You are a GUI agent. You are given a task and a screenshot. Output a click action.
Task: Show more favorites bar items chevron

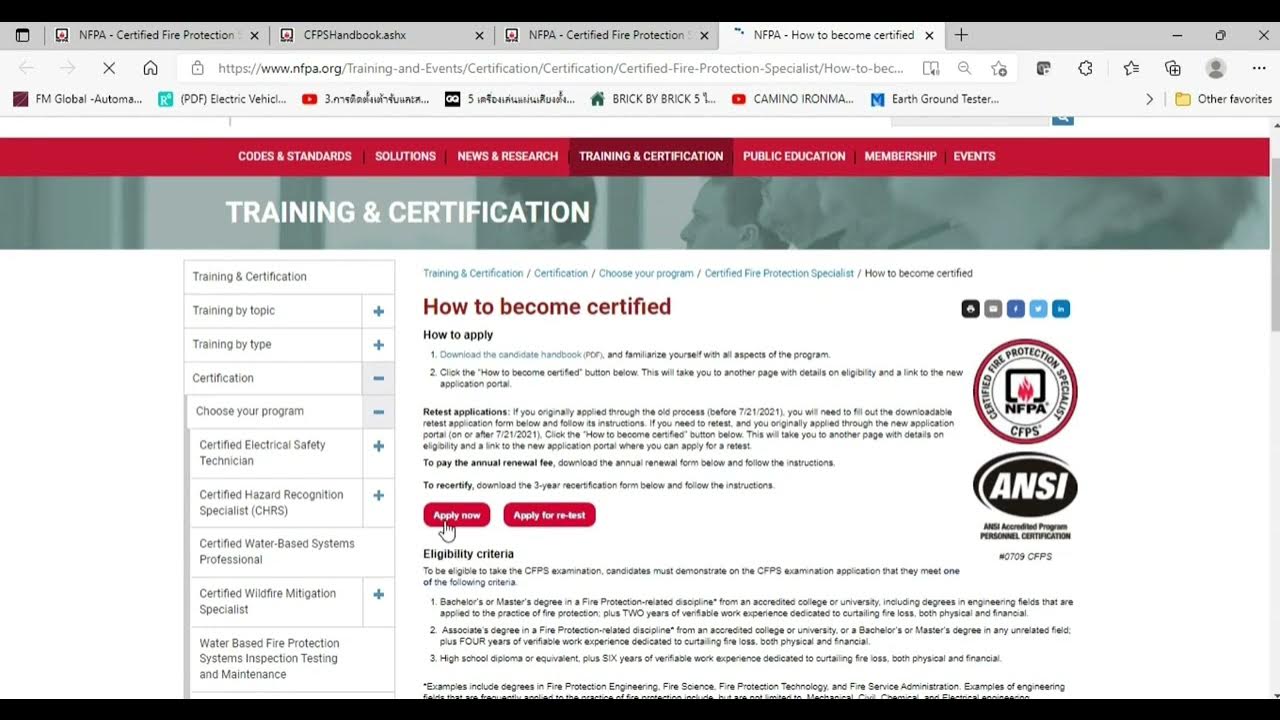[x=1149, y=99]
